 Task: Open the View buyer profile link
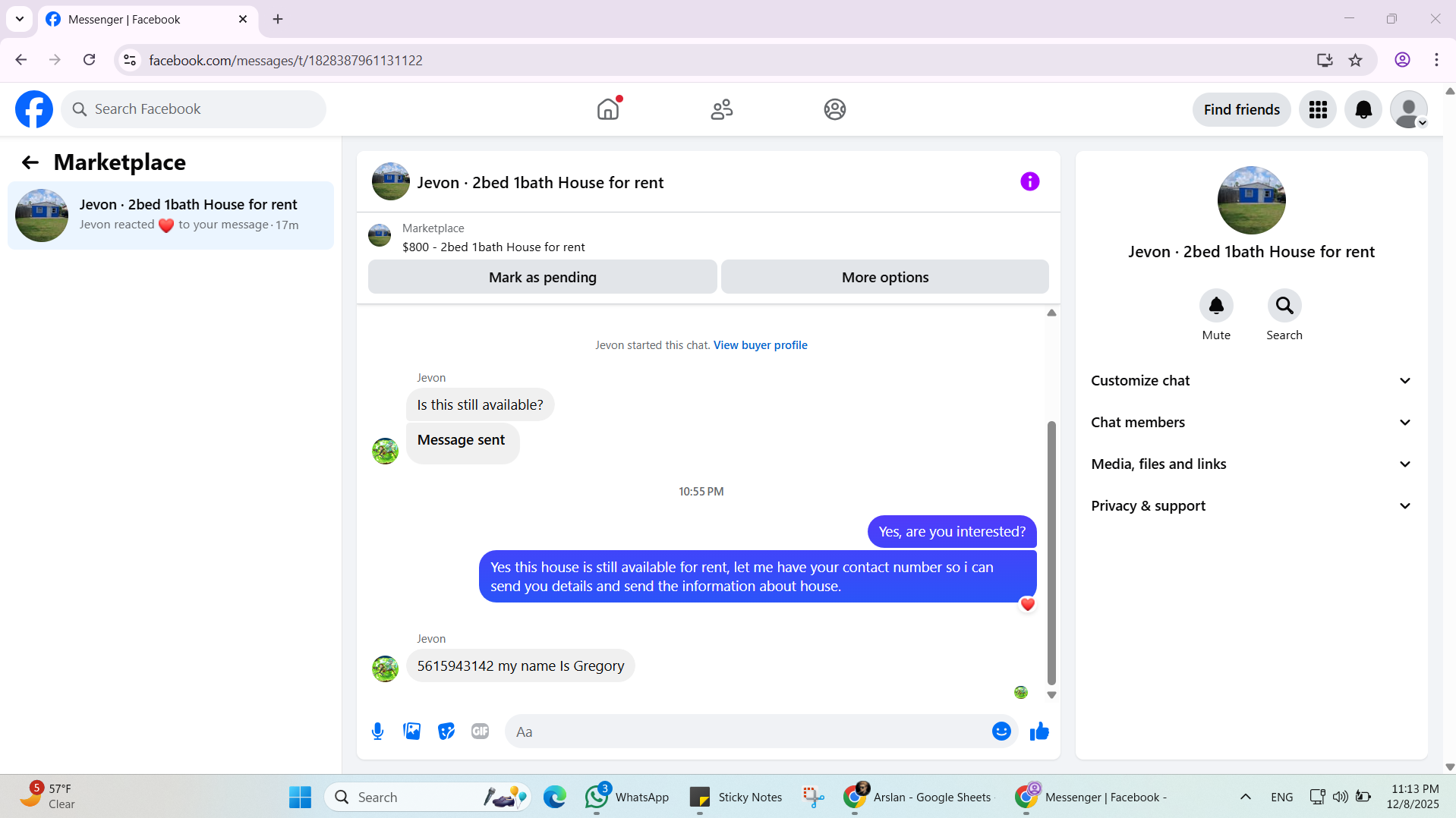[x=760, y=345]
